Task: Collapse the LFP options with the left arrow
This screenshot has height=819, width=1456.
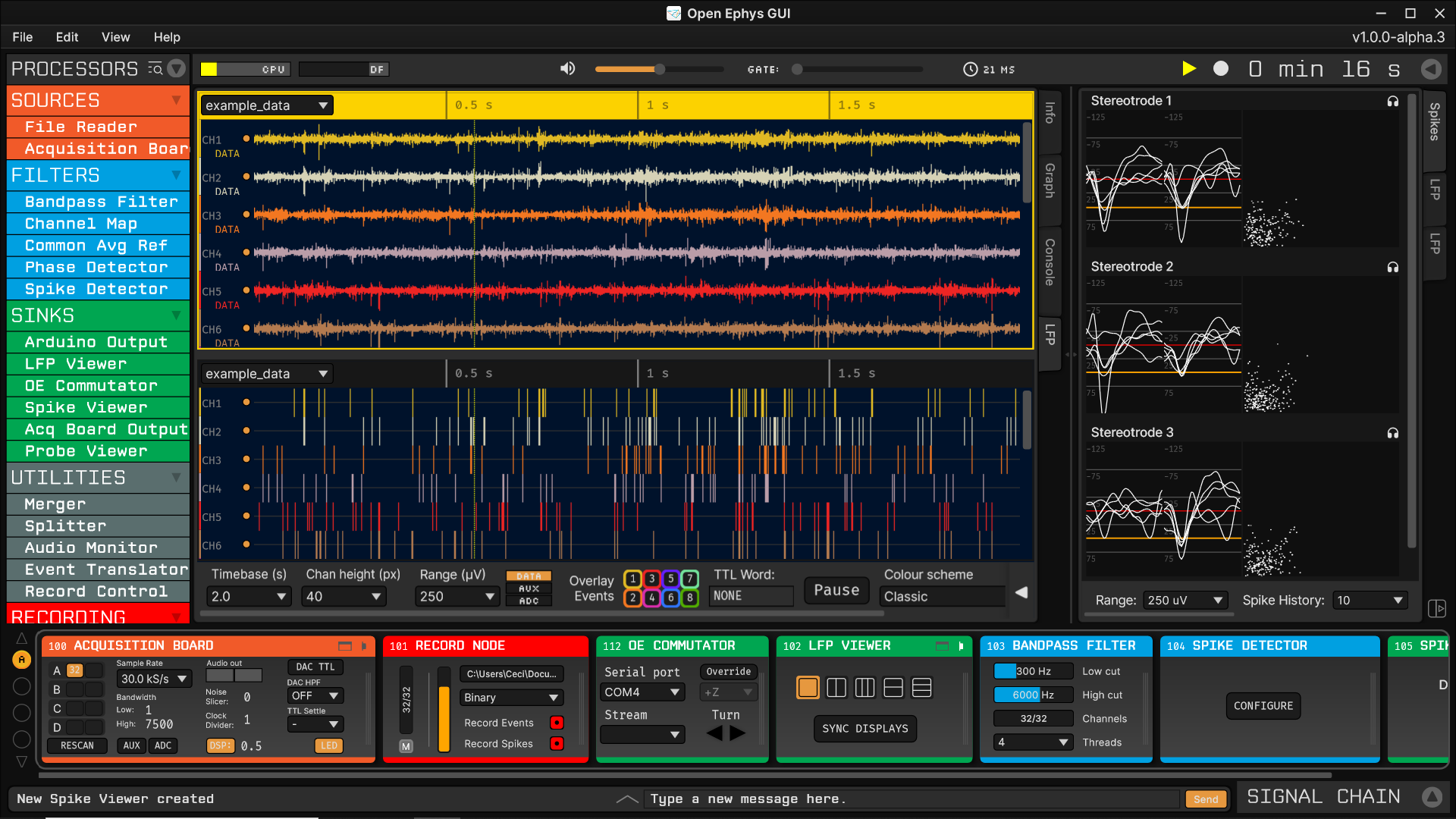Action: (x=1021, y=592)
